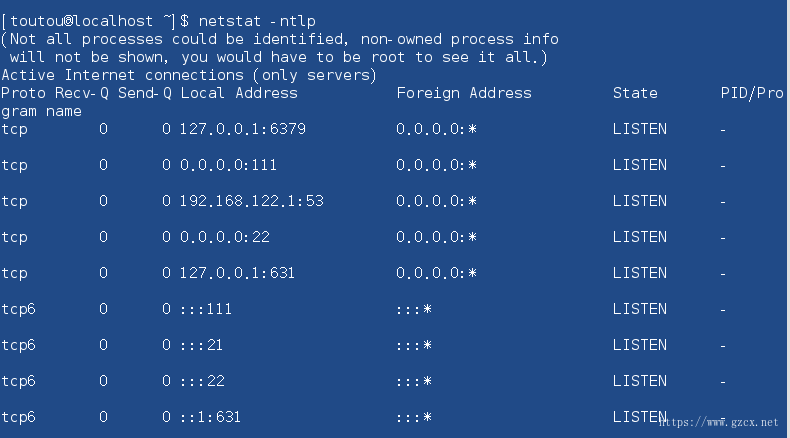Click the Foreign Address column header
Image resolution: width=790 pixels, height=438 pixels.
pyautogui.click(x=464, y=93)
